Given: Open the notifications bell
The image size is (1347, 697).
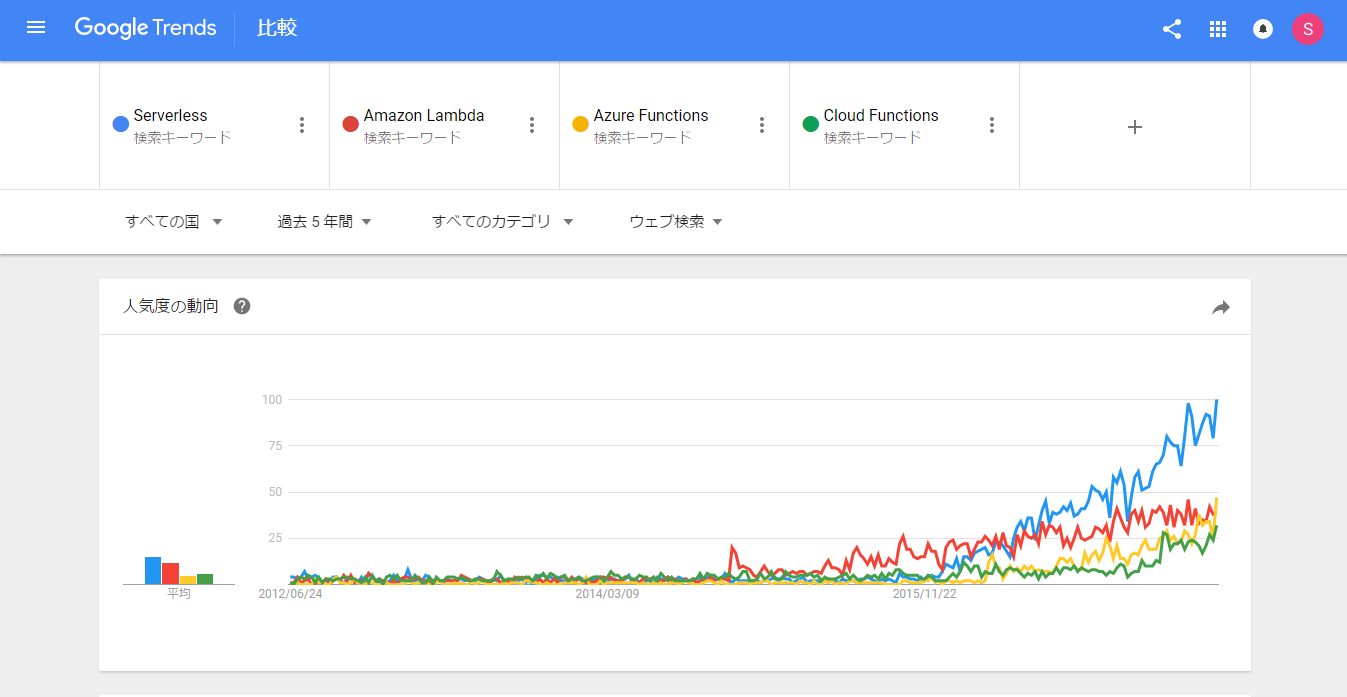Looking at the screenshot, I should (1262, 29).
